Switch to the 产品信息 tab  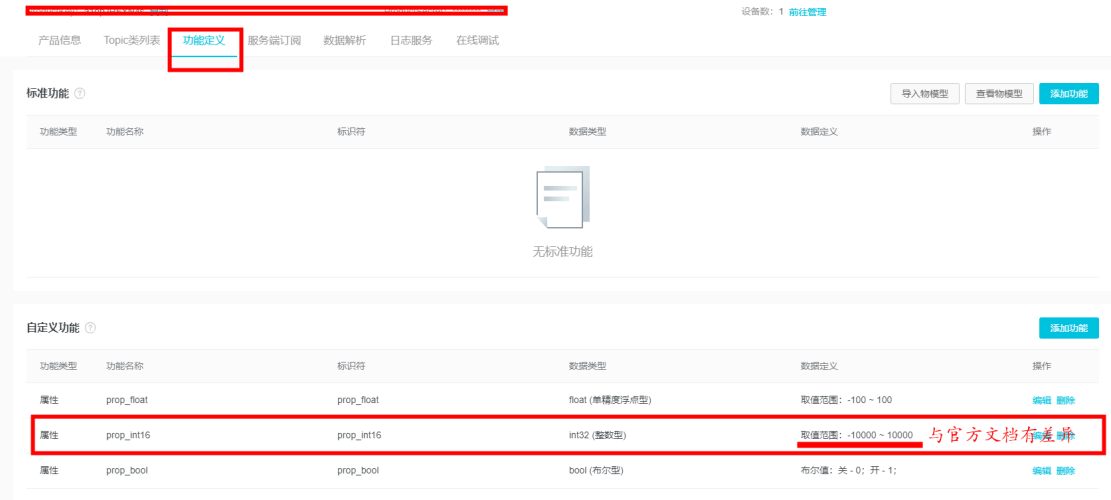pyautogui.click(x=59, y=41)
